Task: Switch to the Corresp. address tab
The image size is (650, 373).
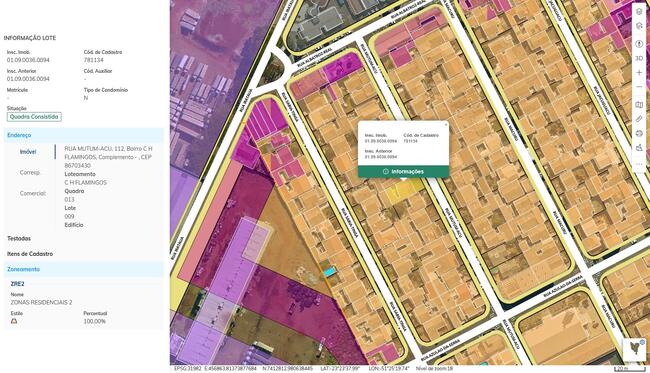Action: pyautogui.click(x=30, y=172)
